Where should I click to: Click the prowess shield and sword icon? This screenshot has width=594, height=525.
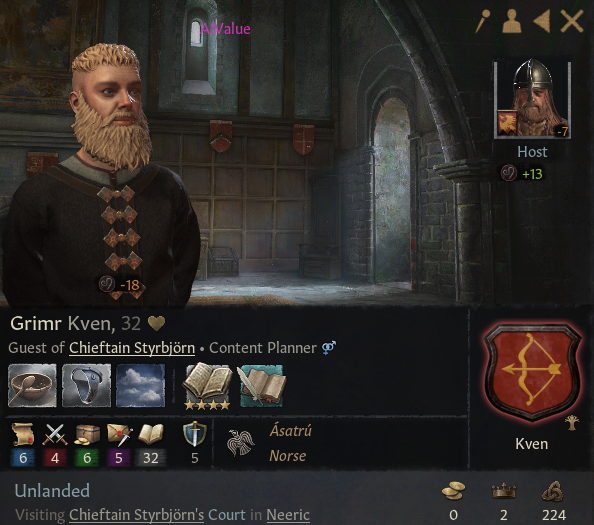[195, 434]
